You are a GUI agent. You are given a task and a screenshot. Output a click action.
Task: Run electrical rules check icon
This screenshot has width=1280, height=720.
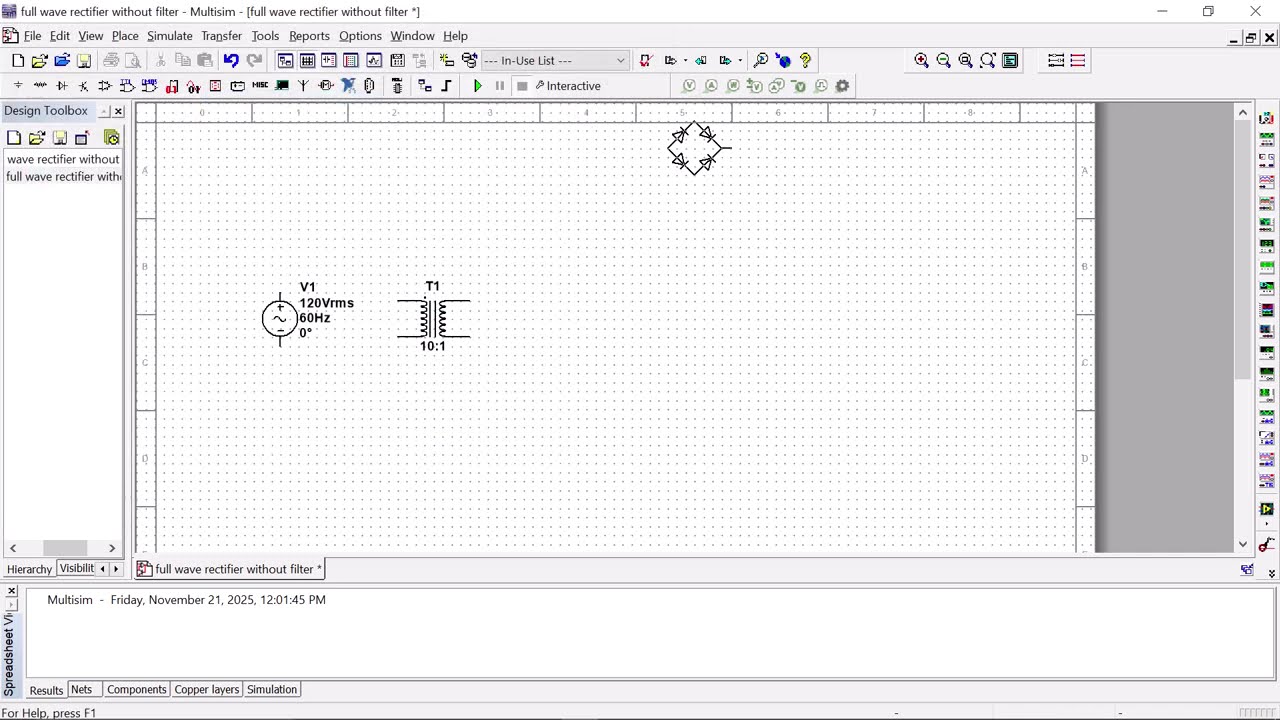[646, 61]
